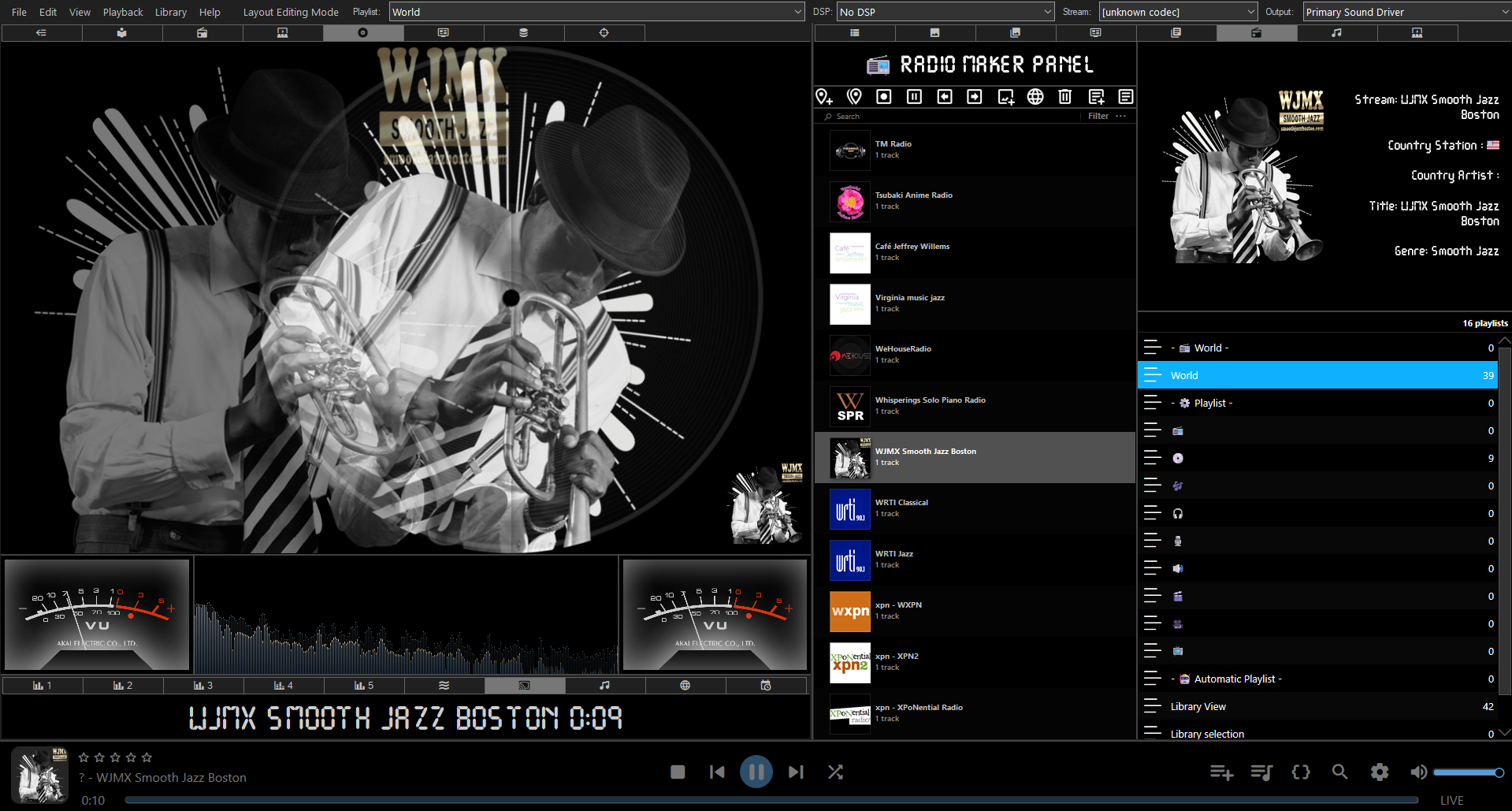The height and width of the screenshot is (811, 1512).
Task: Skip to next track
Action: pyautogui.click(x=796, y=772)
